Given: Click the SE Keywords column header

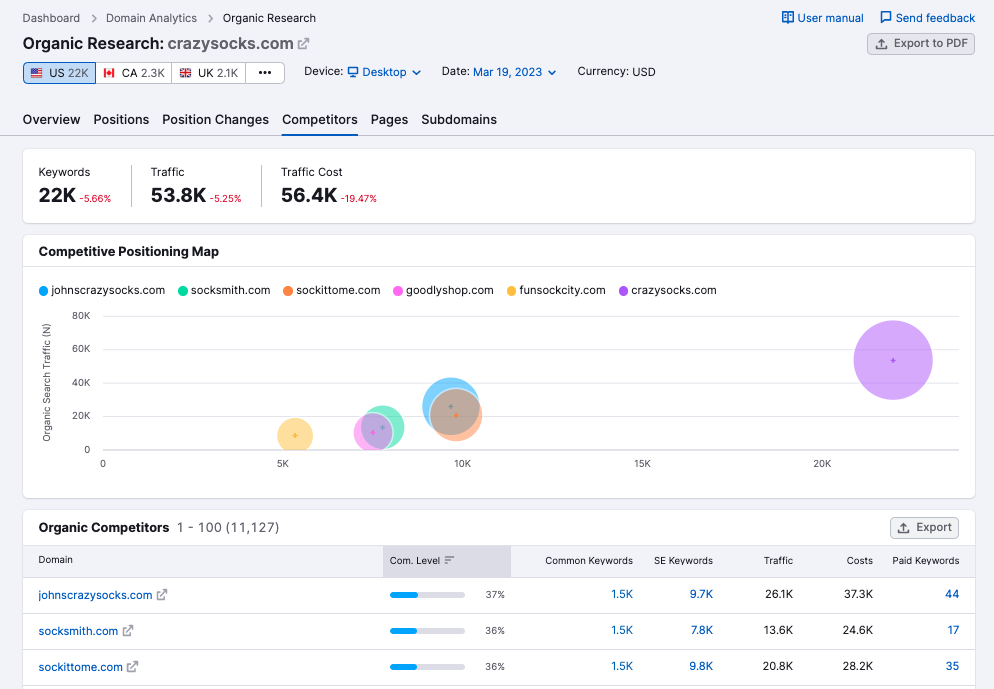Looking at the screenshot, I should pyautogui.click(x=683, y=561).
